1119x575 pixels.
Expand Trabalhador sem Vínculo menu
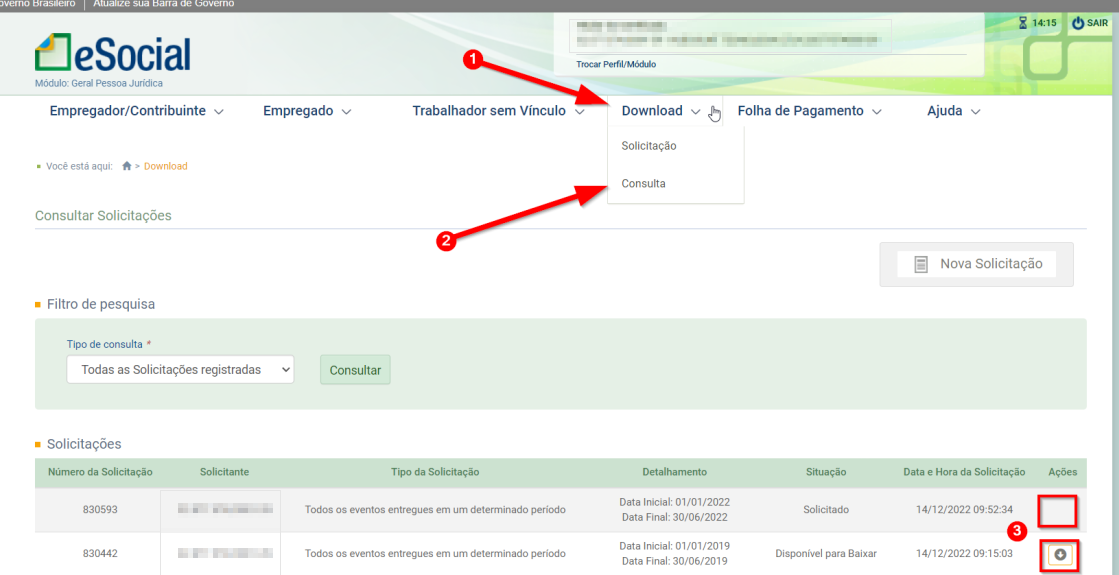(497, 111)
